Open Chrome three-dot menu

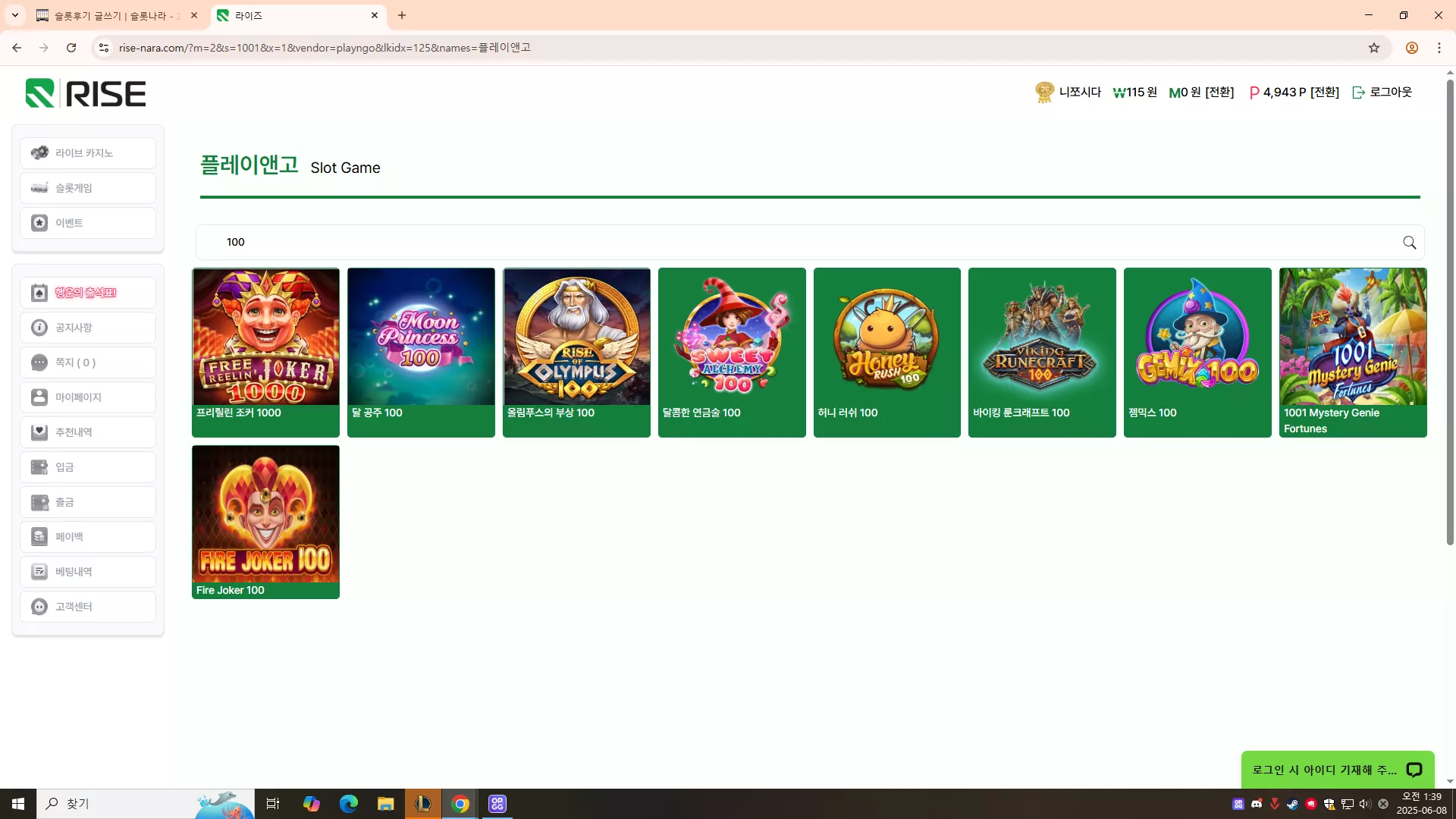point(1439,48)
